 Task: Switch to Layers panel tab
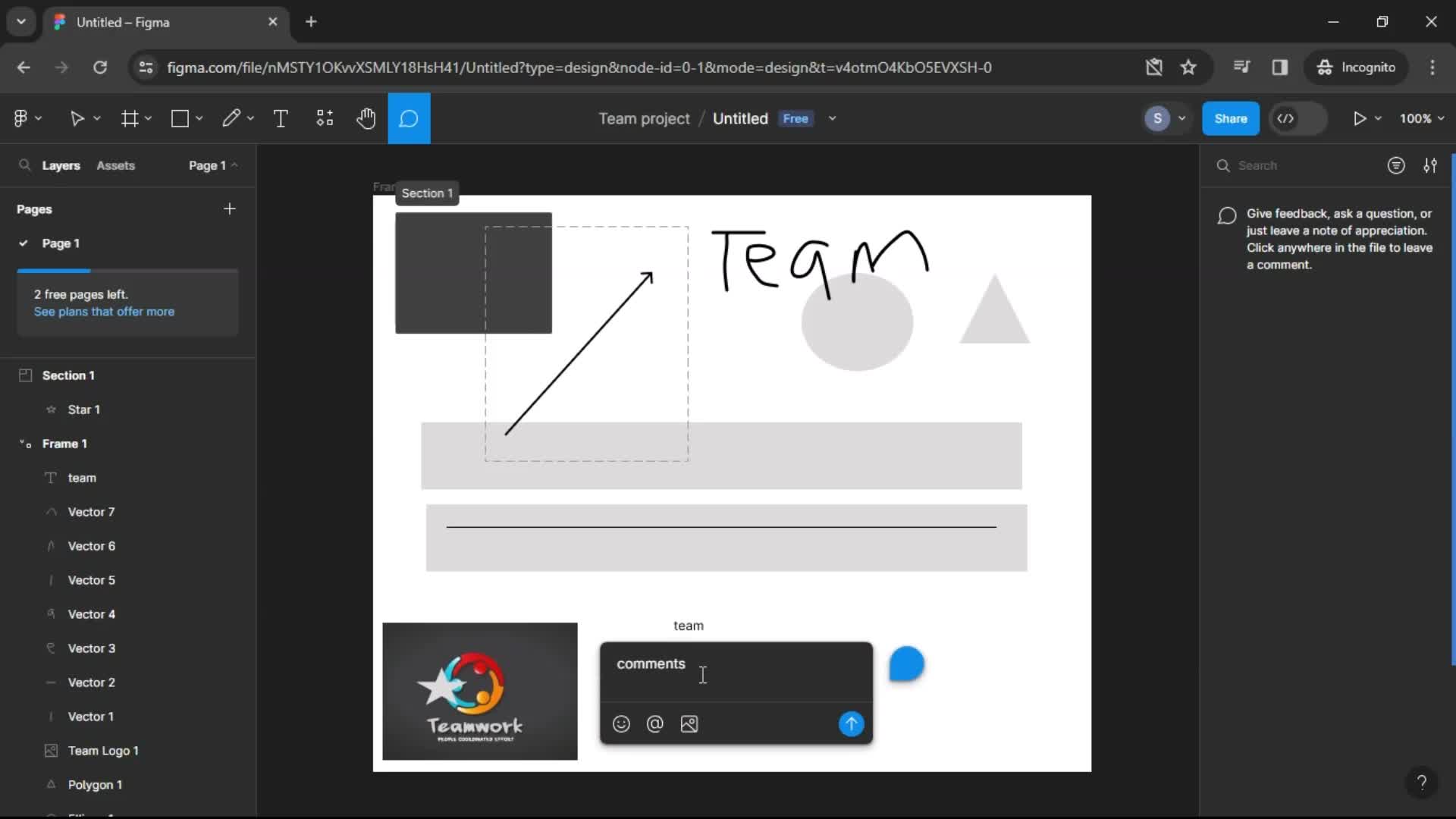[60, 165]
